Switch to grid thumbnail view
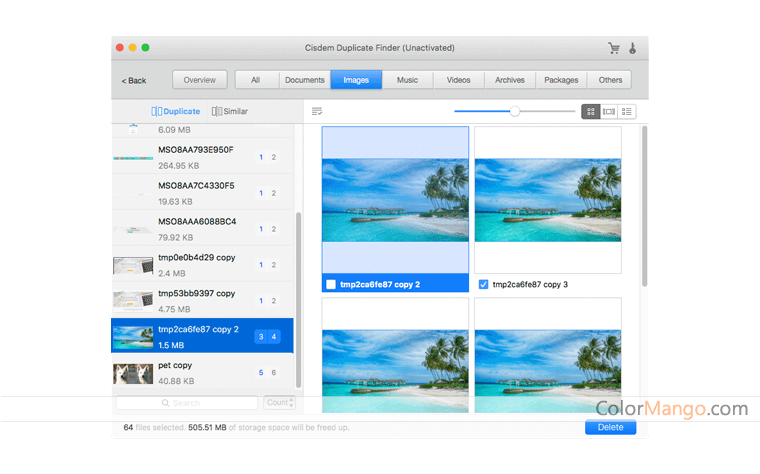760x474 pixels. pos(590,112)
